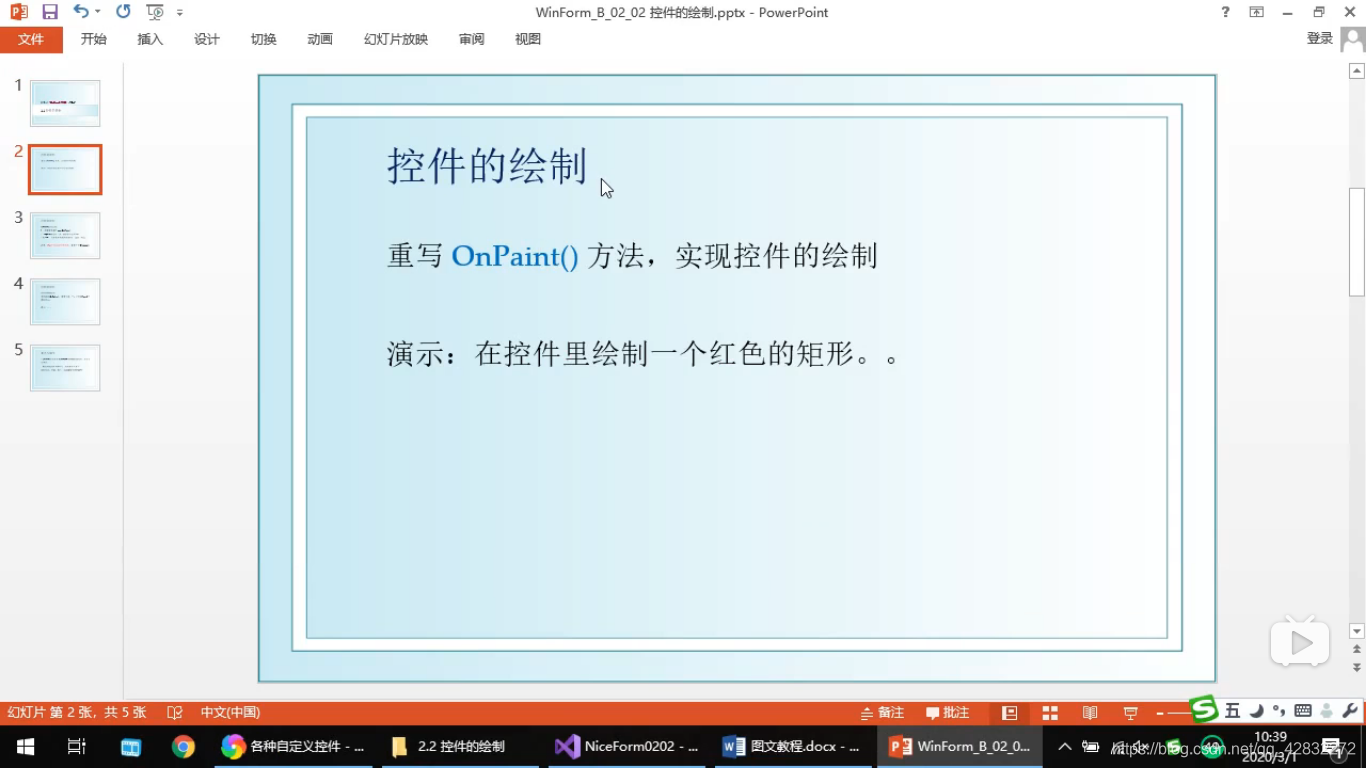Click the vertical scrollbar down arrow
The image size is (1366, 768).
(1357, 631)
